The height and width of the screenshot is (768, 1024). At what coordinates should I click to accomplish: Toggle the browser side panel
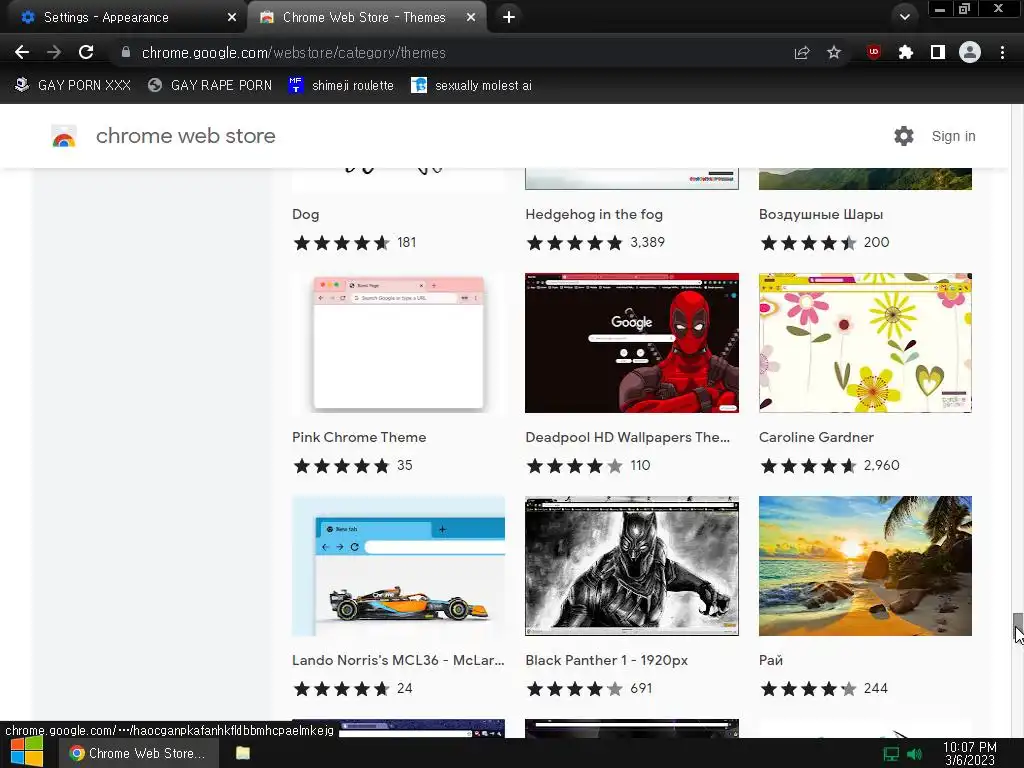pyautogui.click(x=938, y=52)
